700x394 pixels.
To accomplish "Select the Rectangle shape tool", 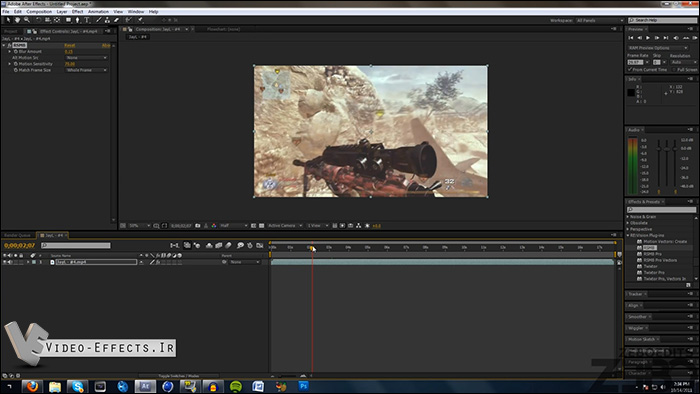I will coord(68,20).
